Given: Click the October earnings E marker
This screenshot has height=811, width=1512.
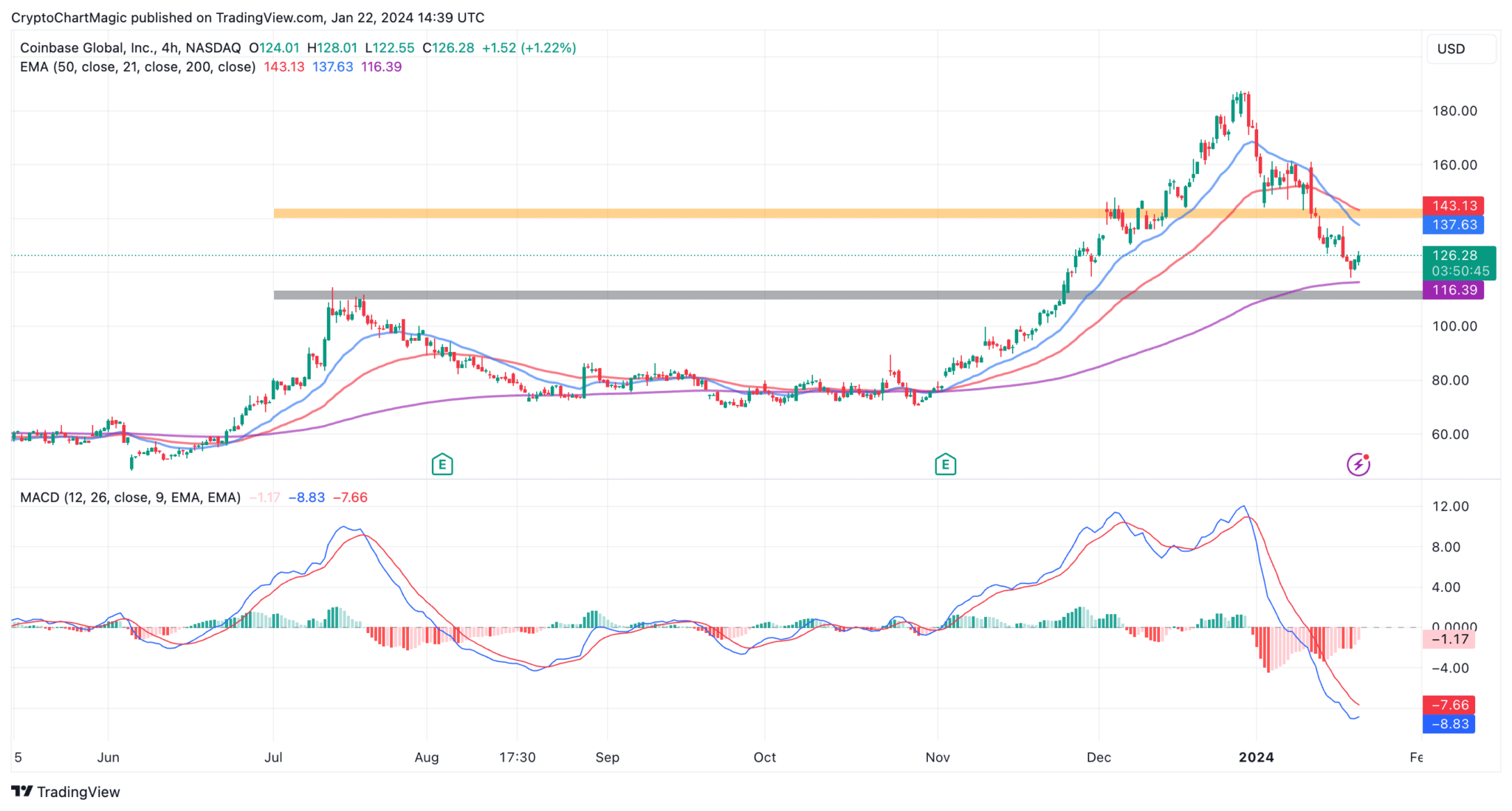Looking at the screenshot, I should (x=945, y=464).
